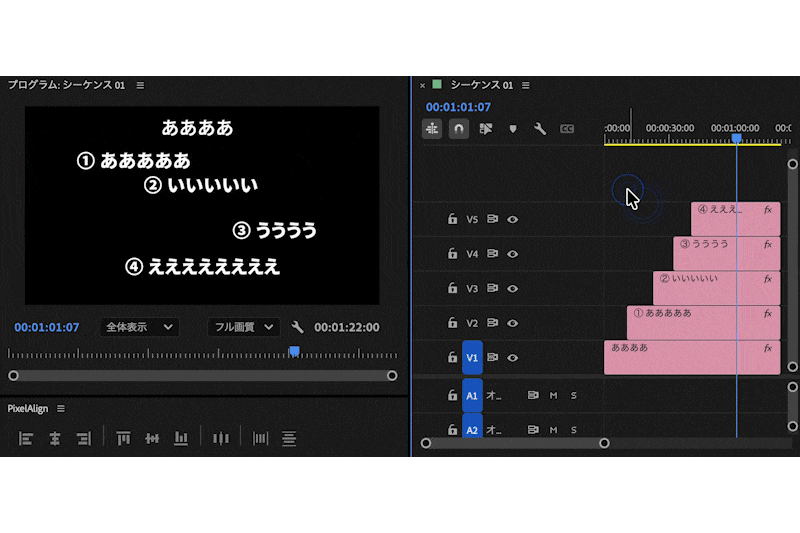Select the ② いいいいい clip on V3
The width and height of the screenshot is (800, 533).
tap(716, 288)
